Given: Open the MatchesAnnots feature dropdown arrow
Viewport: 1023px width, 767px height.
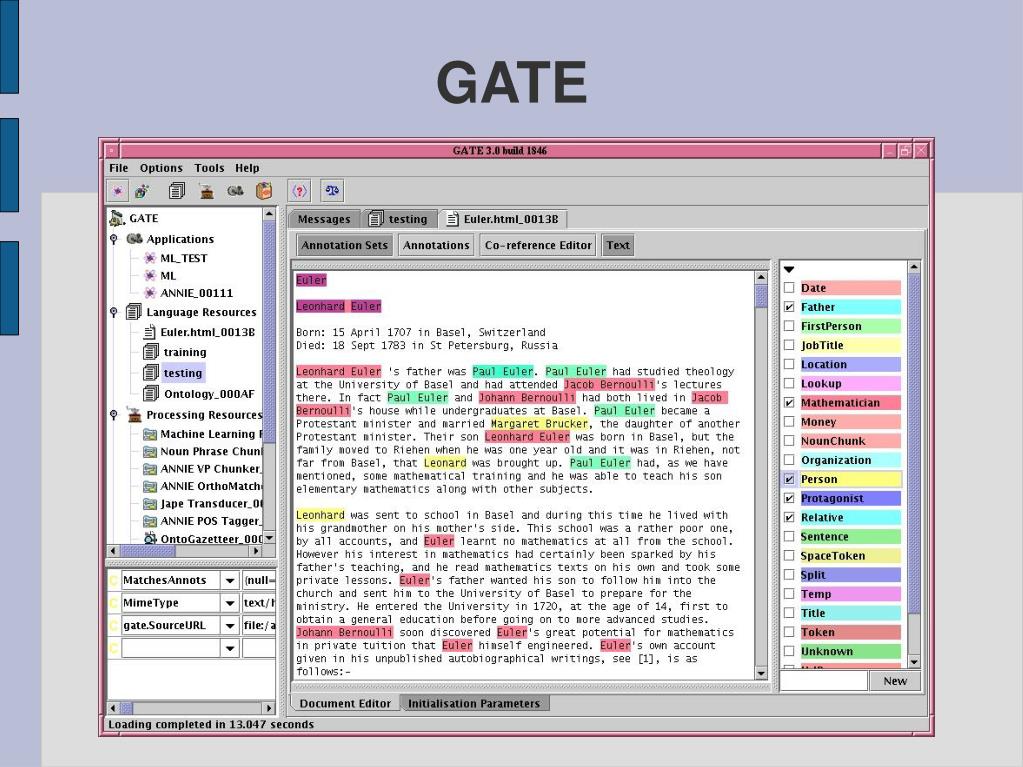Looking at the screenshot, I should tap(230, 580).
